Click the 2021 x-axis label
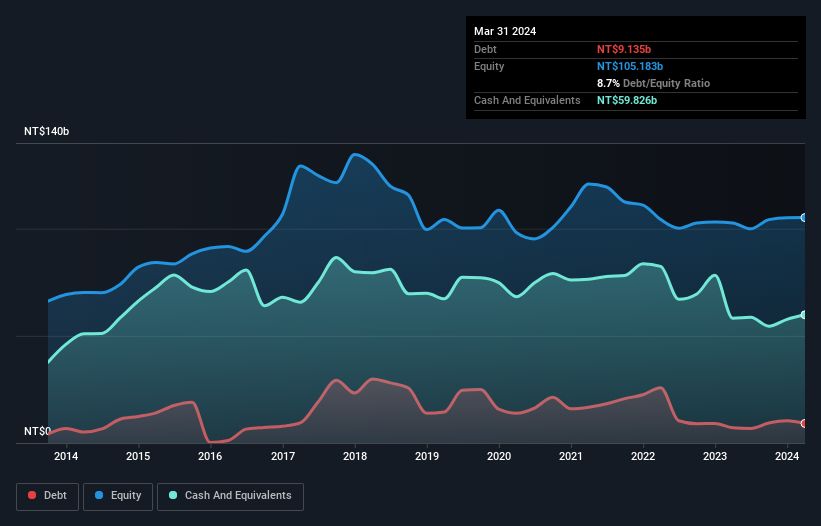 tap(571, 456)
